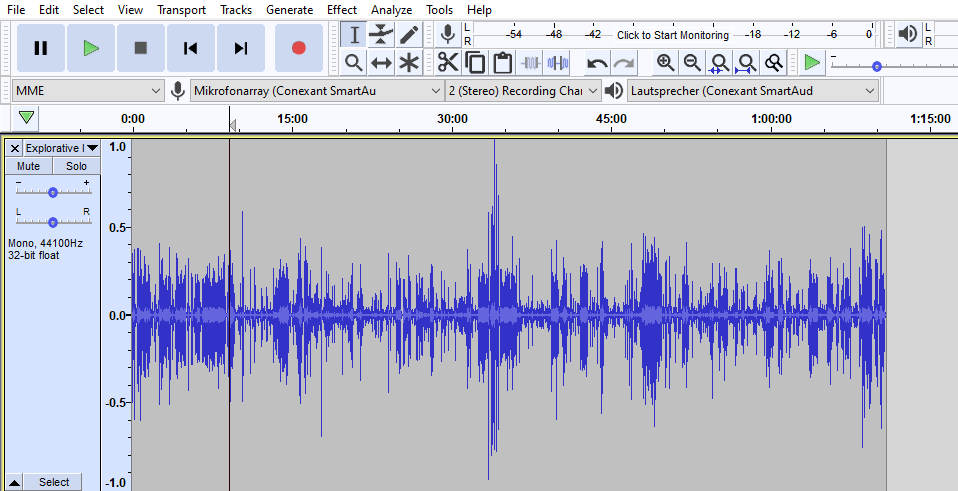
Task: Open the Mikrofonarray recording device dropdown
Action: click(x=316, y=91)
